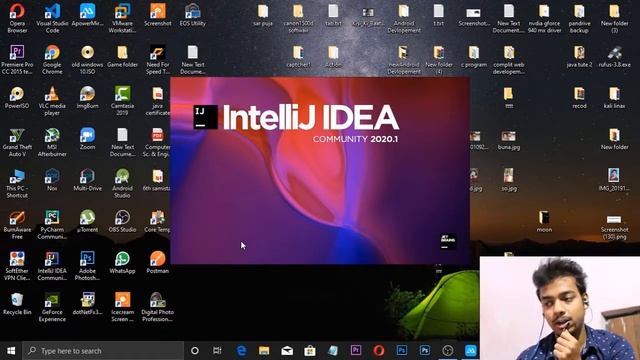Select the captcher1 folder

click(298, 56)
